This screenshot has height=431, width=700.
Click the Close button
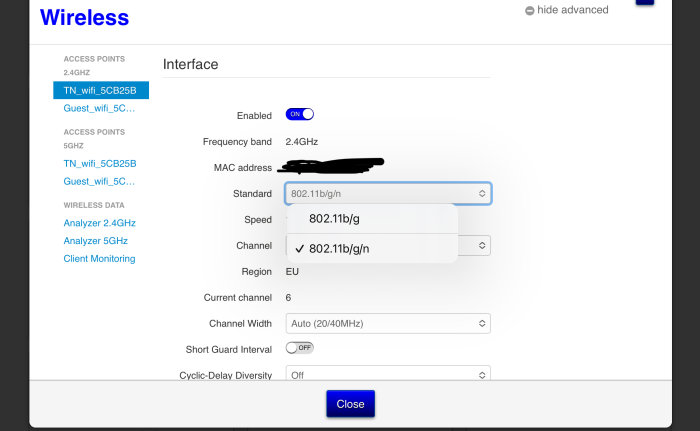click(350, 404)
